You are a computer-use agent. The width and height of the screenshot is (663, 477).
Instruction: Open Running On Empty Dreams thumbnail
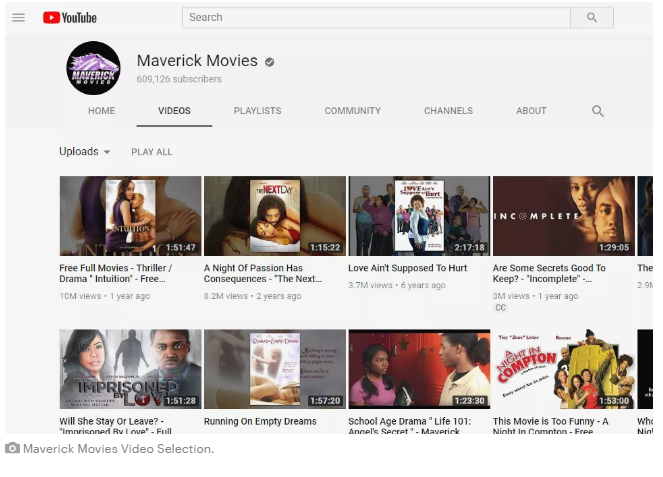275,369
